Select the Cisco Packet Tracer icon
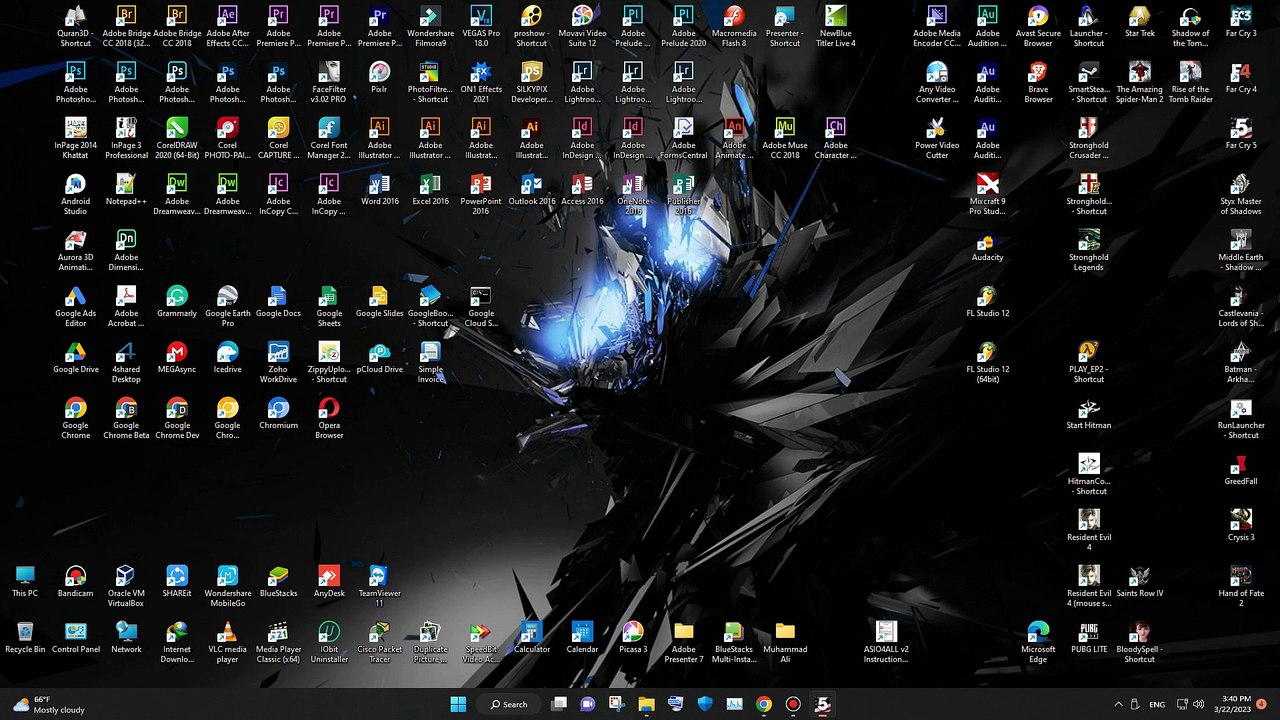Viewport: 1280px width, 720px height. pyautogui.click(x=379, y=642)
